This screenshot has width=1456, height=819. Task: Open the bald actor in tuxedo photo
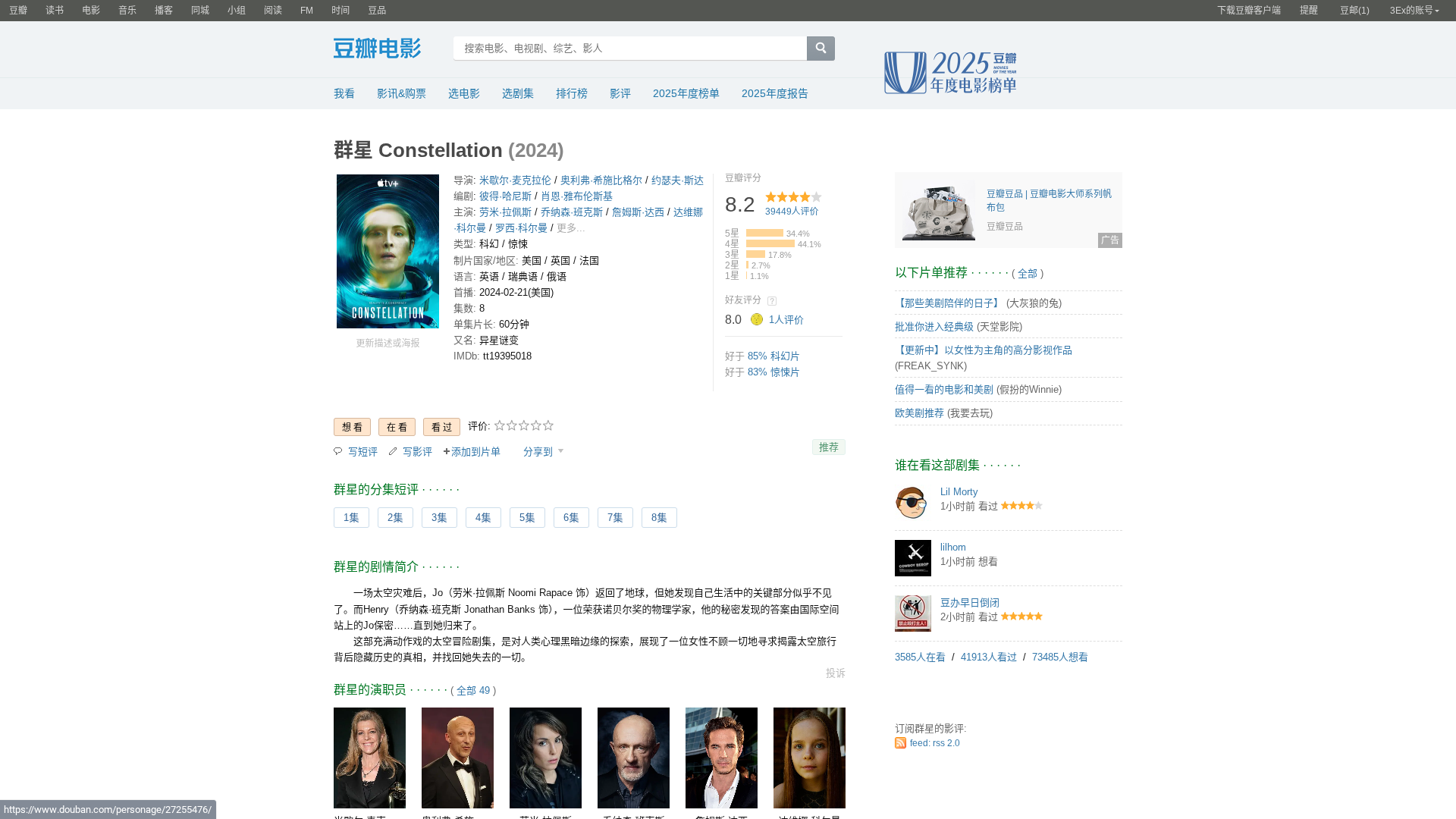tap(457, 758)
